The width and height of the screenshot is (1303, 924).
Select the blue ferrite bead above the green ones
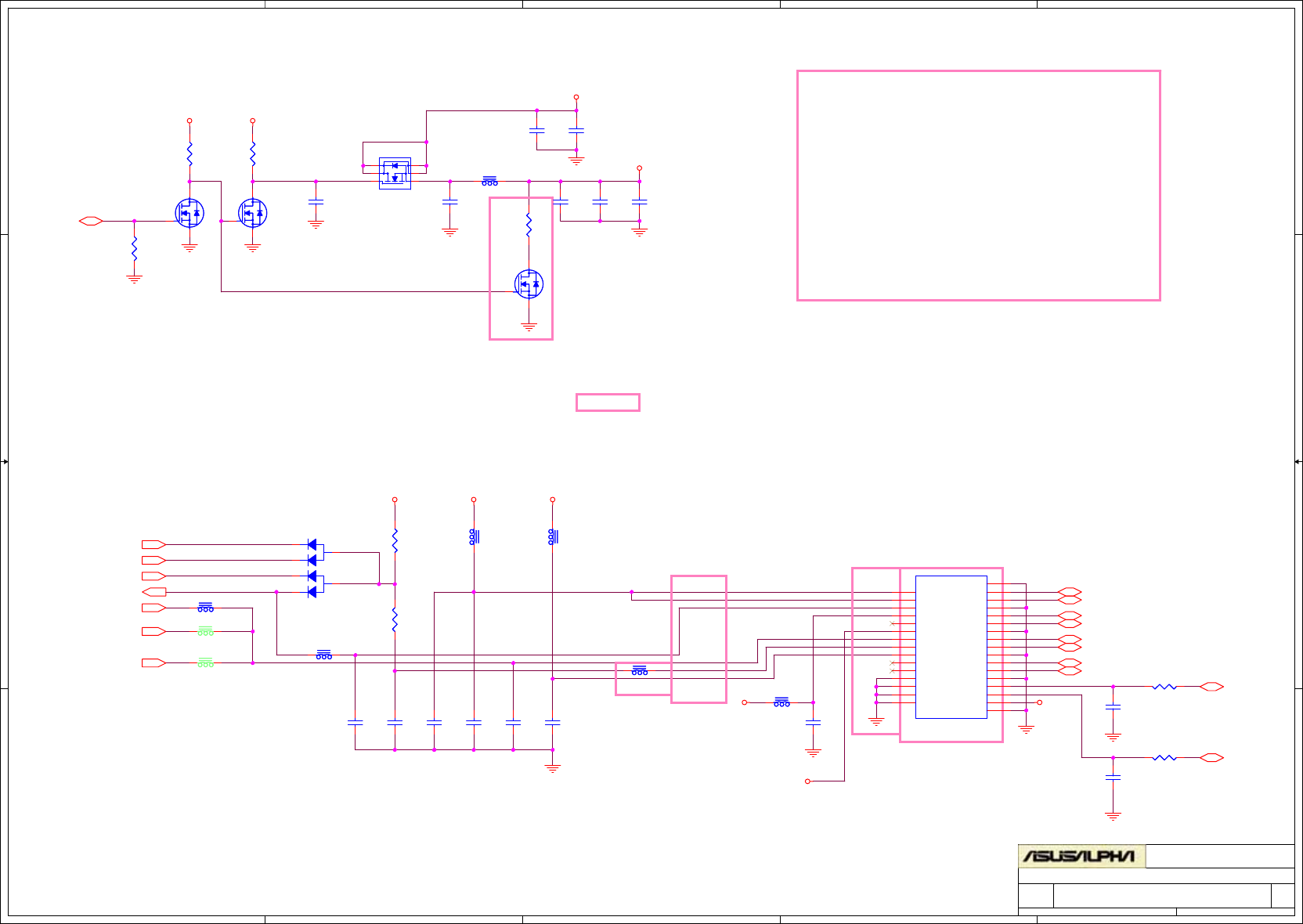pos(205,607)
